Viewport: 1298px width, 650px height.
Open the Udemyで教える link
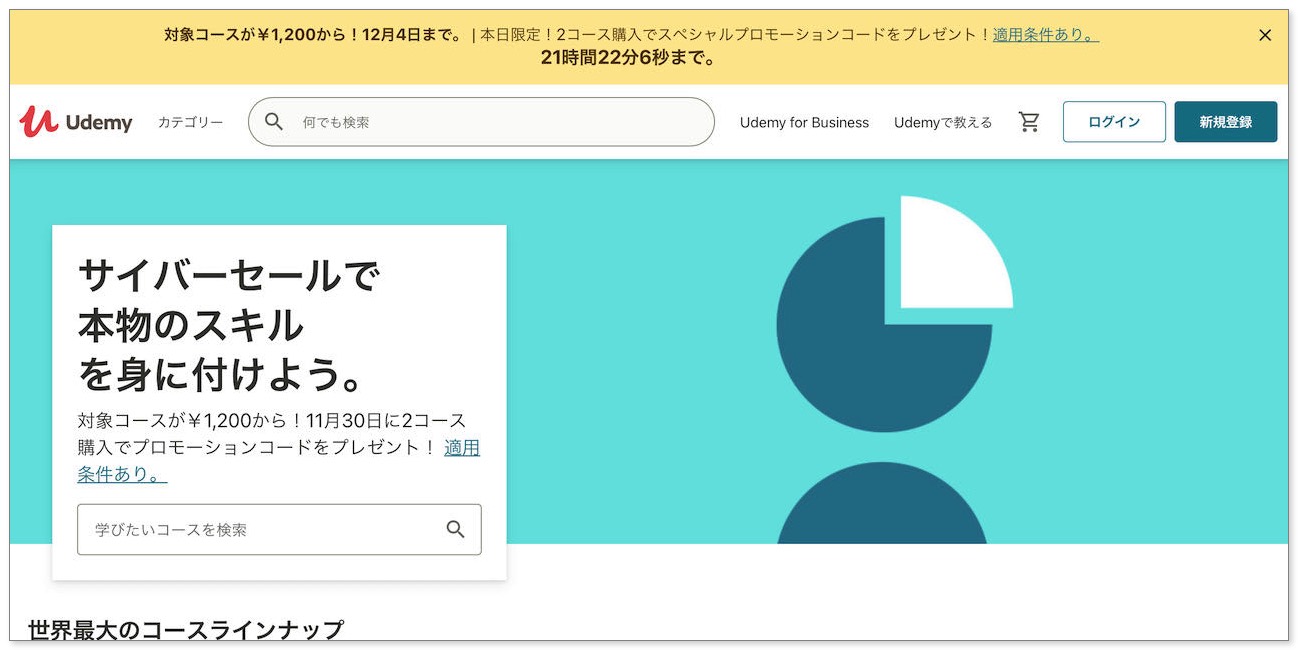tap(943, 122)
